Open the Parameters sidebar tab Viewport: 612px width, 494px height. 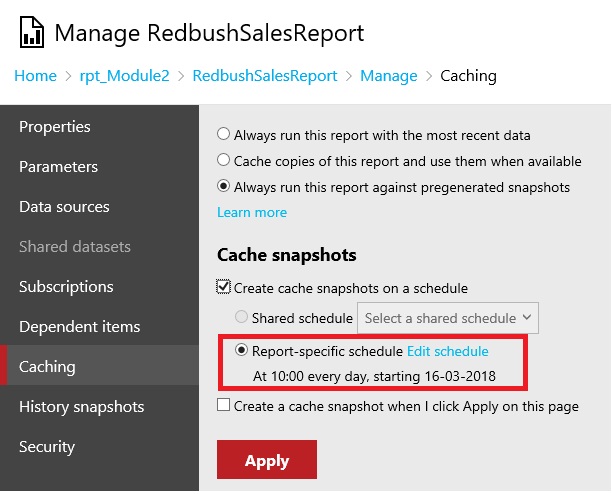point(58,167)
